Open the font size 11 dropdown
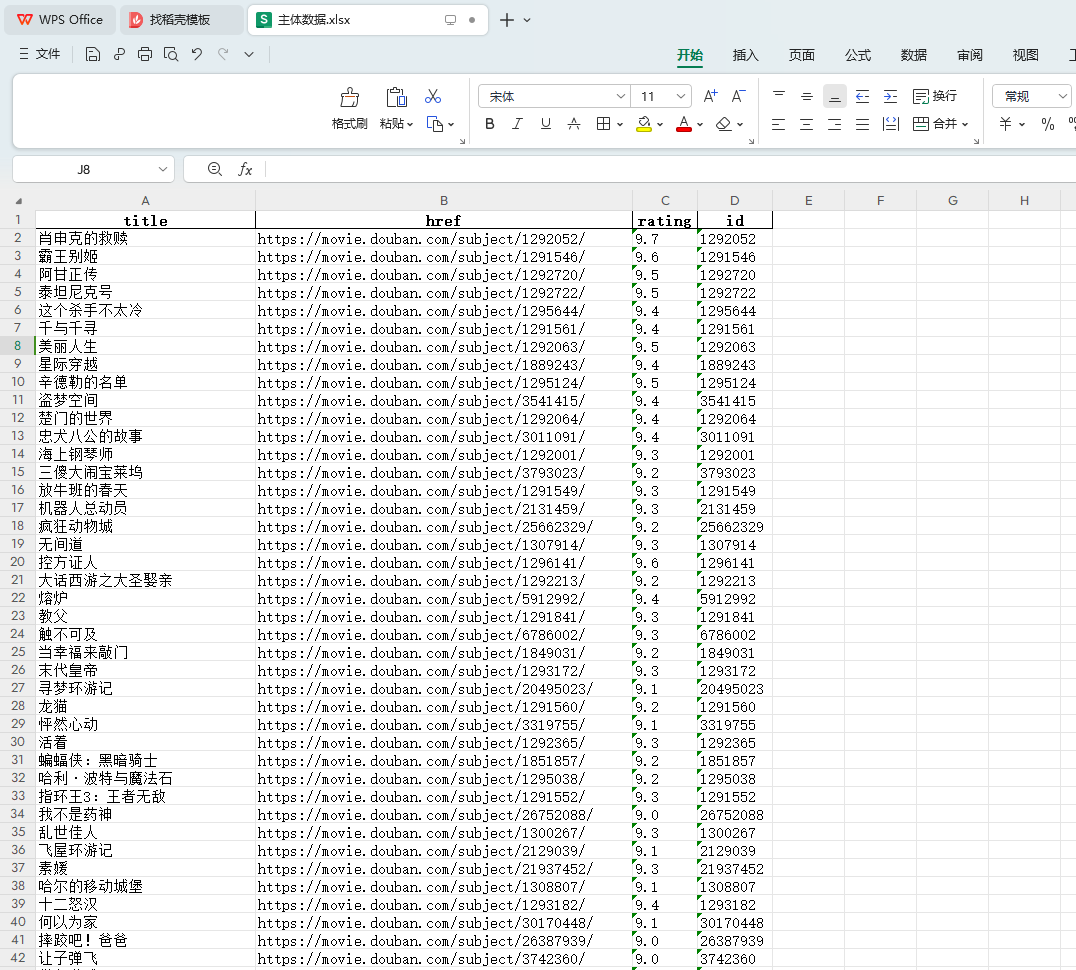Screen dimensions: 1076x970 [x=680, y=96]
